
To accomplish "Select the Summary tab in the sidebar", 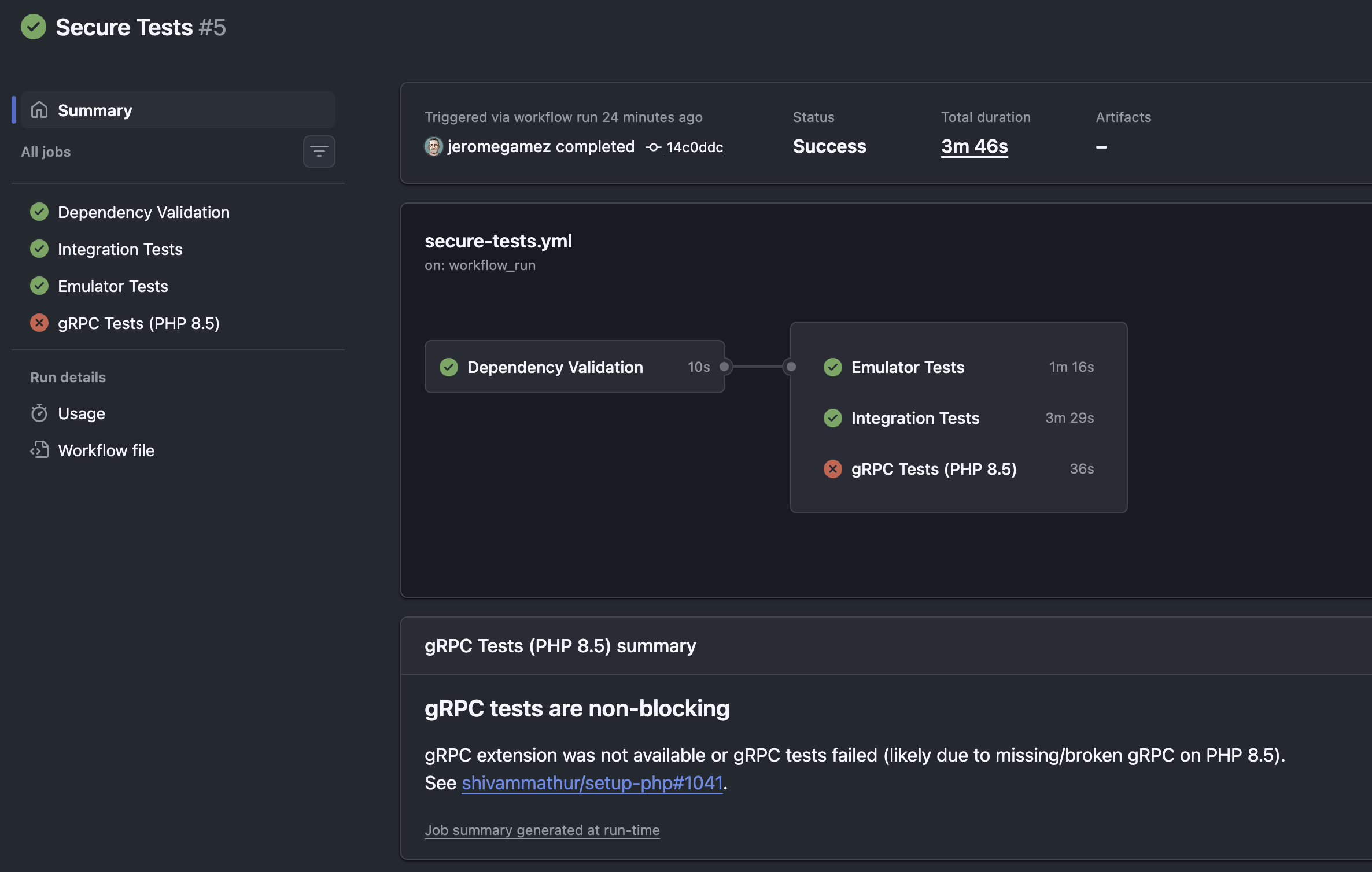I will click(95, 110).
